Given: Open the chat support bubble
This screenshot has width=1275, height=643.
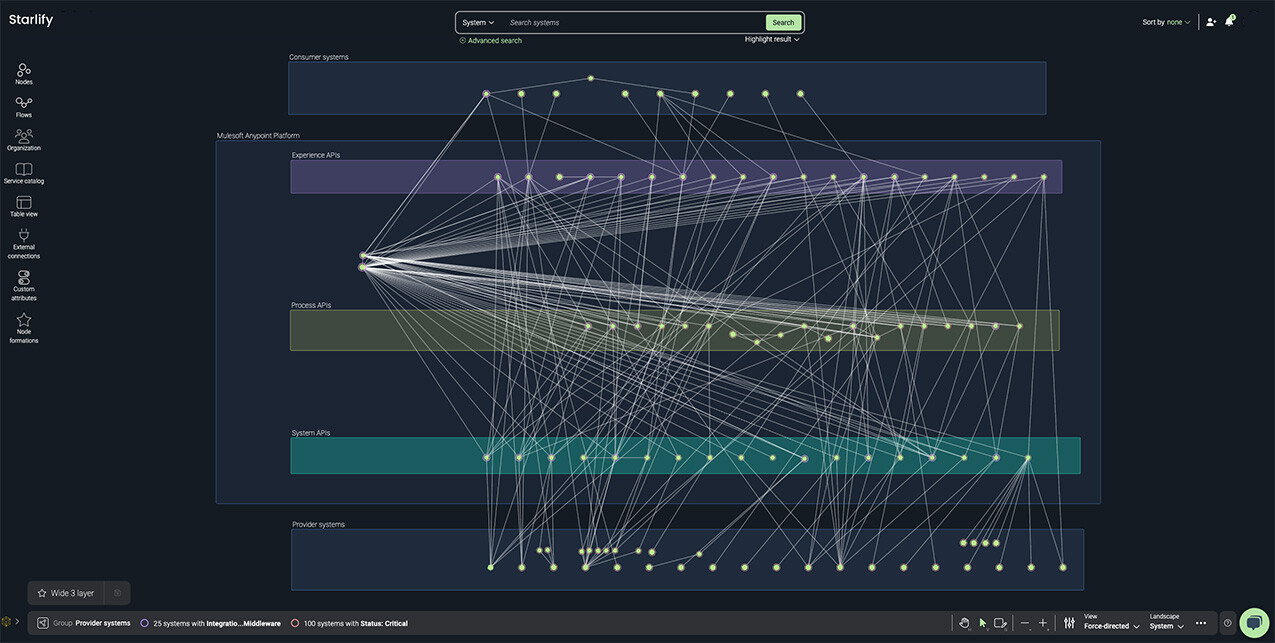Looking at the screenshot, I should point(1254,622).
